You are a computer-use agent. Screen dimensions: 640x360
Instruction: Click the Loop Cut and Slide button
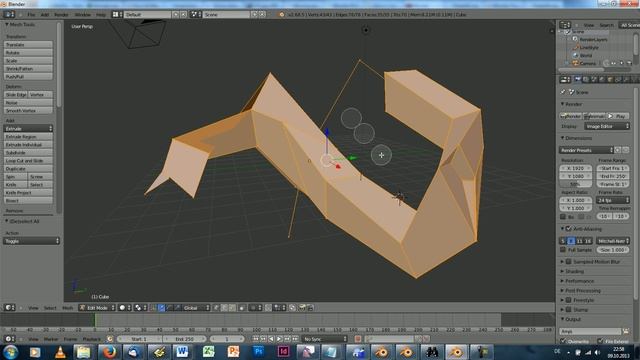coord(28,161)
